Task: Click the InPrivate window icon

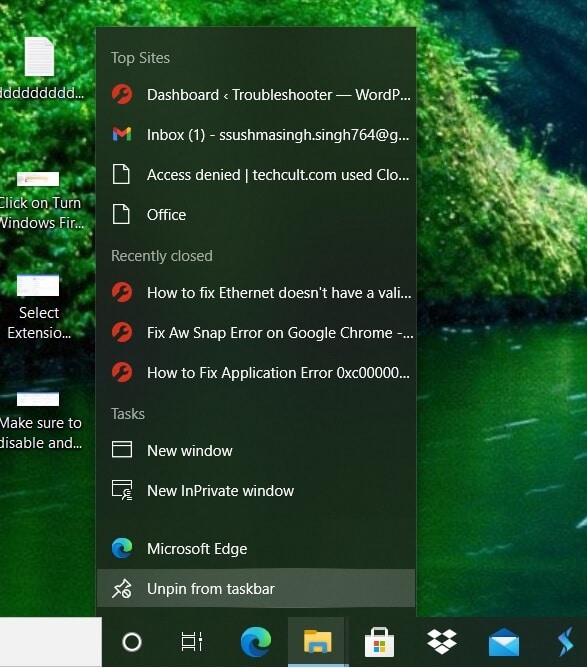Action: (122, 490)
